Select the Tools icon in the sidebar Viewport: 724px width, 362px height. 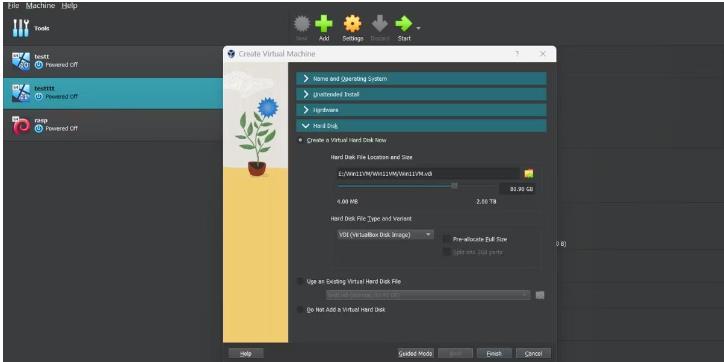[x=21, y=29]
